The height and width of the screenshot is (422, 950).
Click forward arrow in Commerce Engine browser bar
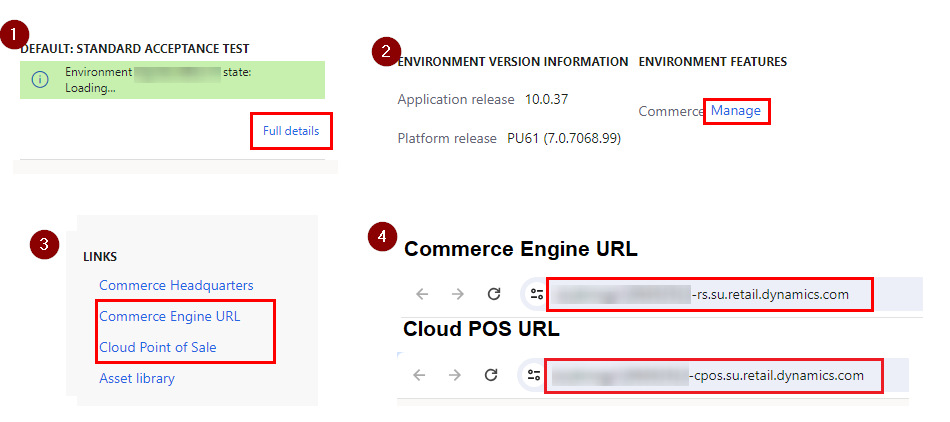click(x=457, y=294)
